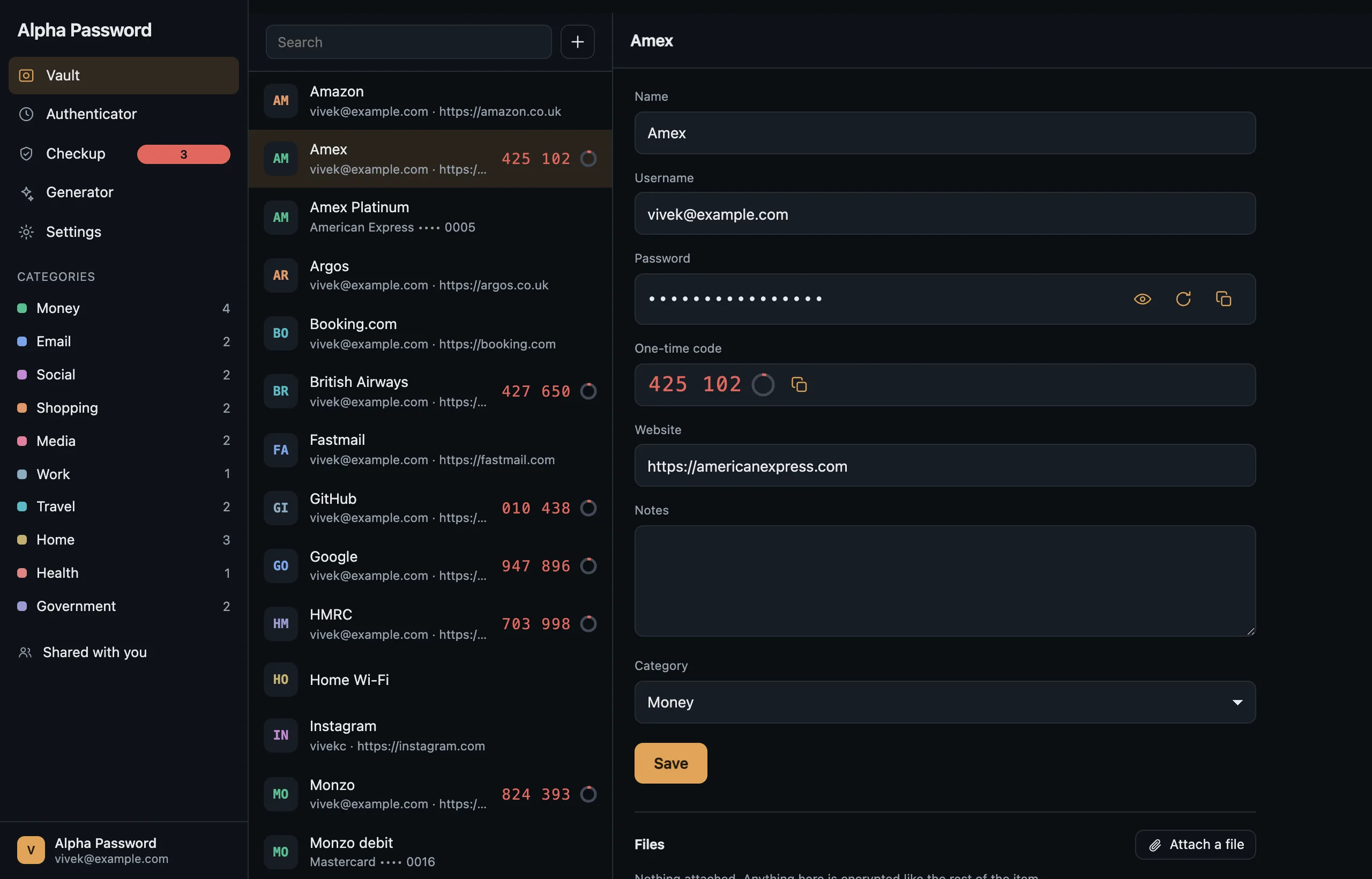Image resolution: width=1372 pixels, height=879 pixels.
Task: Click the Google GO avatar icon
Action: click(x=281, y=565)
